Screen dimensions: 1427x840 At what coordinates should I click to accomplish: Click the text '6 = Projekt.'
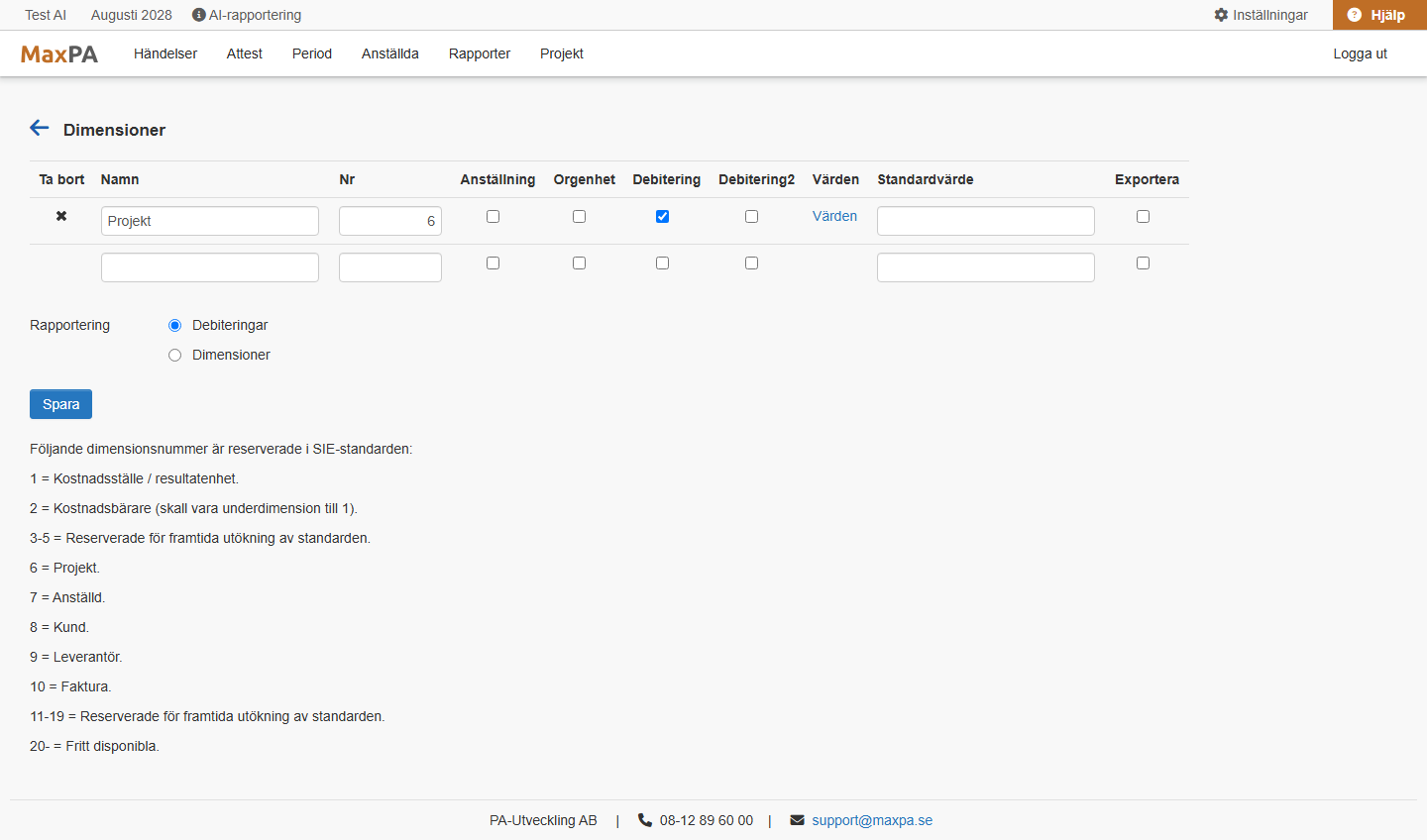pyautogui.click(x=64, y=568)
